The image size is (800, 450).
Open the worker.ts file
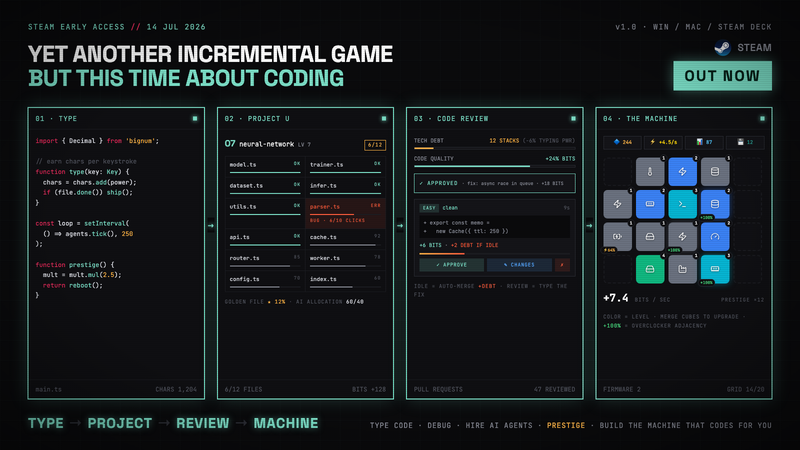(x=345, y=260)
